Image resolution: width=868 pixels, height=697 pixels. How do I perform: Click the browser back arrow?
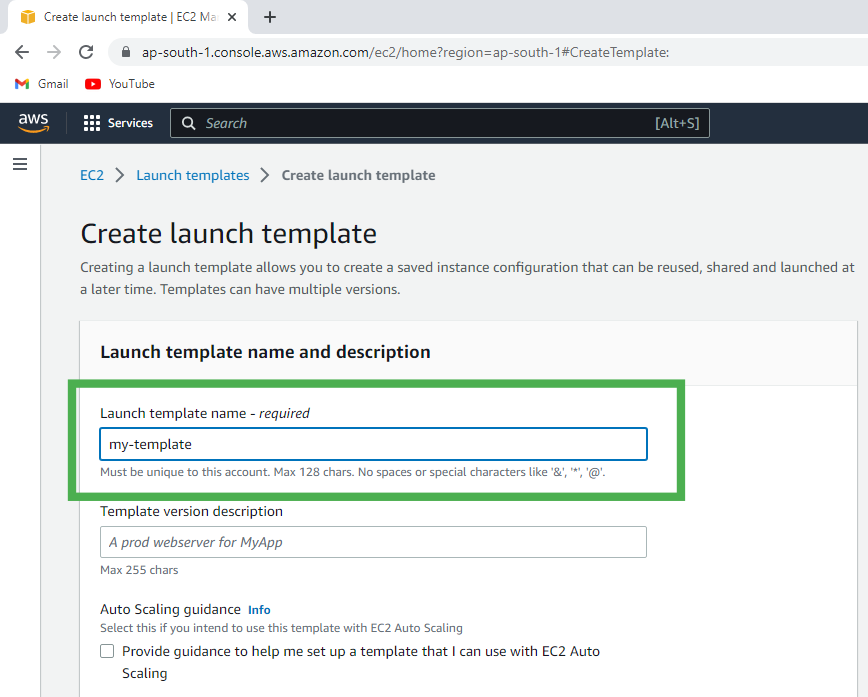click(x=22, y=52)
